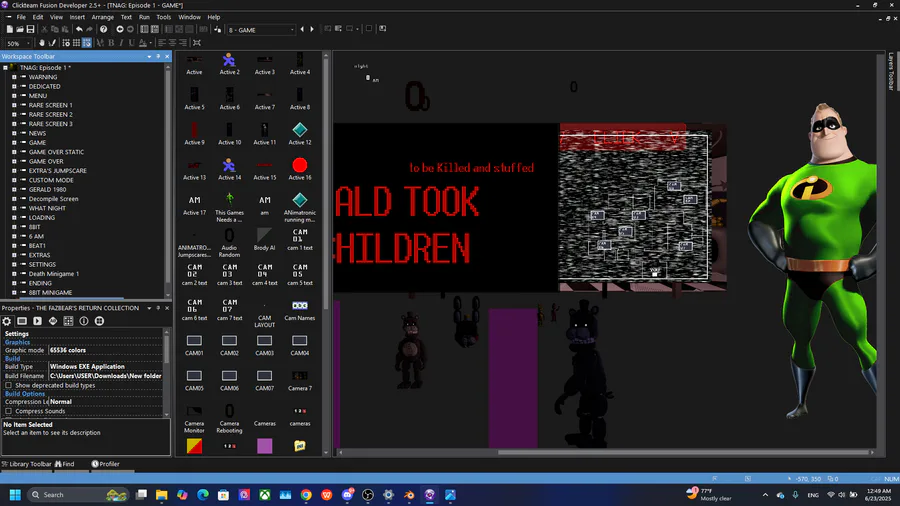Open the Insert menu
The image size is (900, 506).
(77, 17)
